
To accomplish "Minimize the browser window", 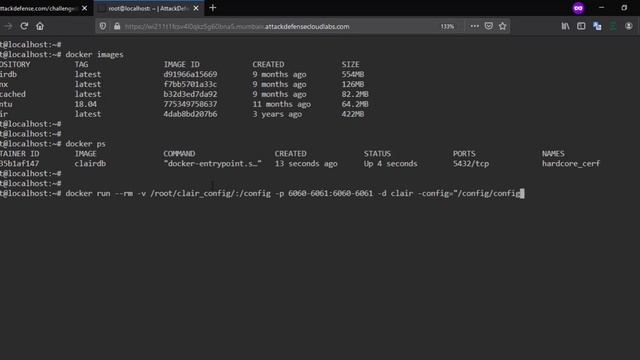I will coord(601,7).
